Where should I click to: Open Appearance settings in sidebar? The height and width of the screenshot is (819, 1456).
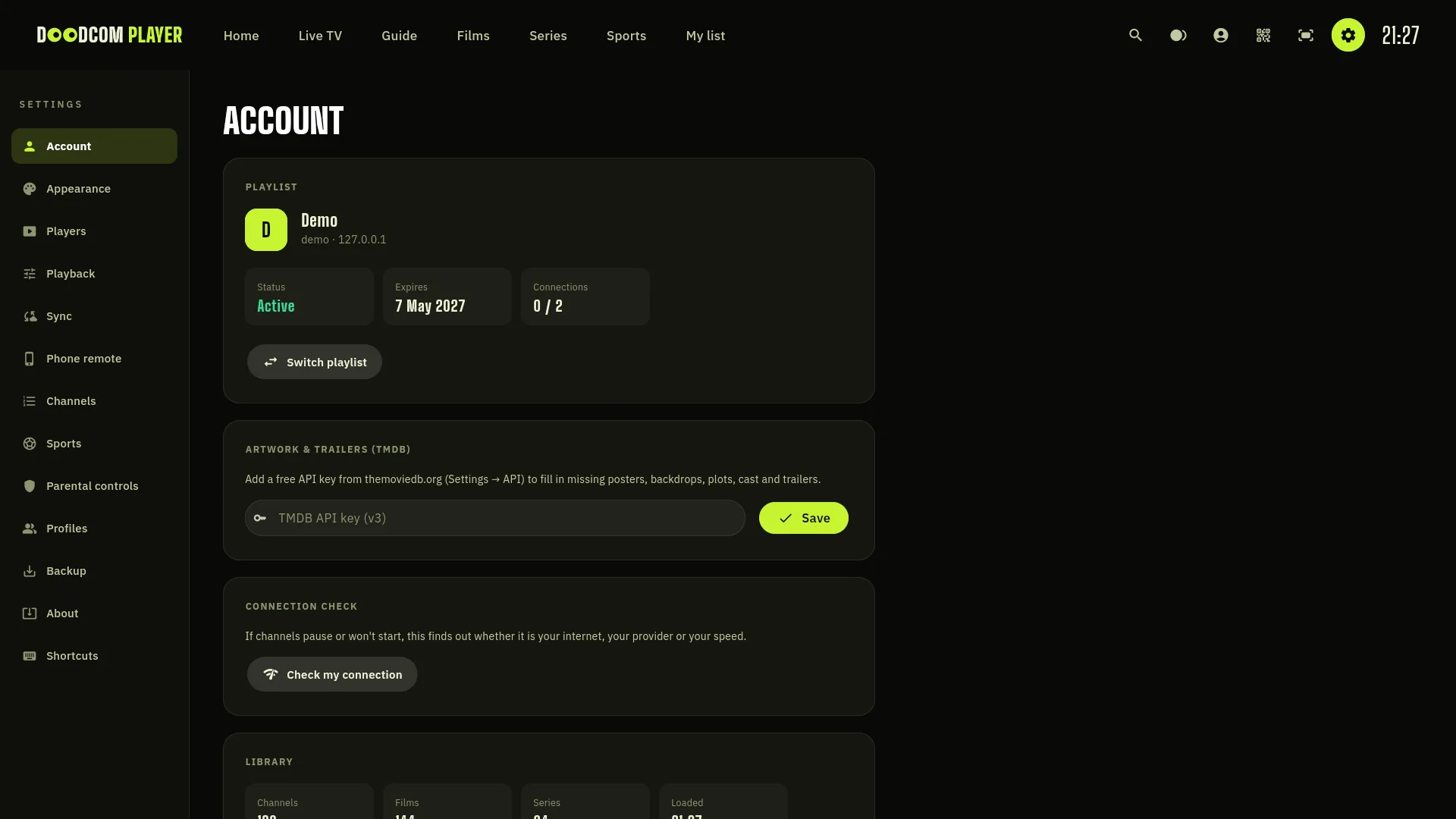click(94, 188)
